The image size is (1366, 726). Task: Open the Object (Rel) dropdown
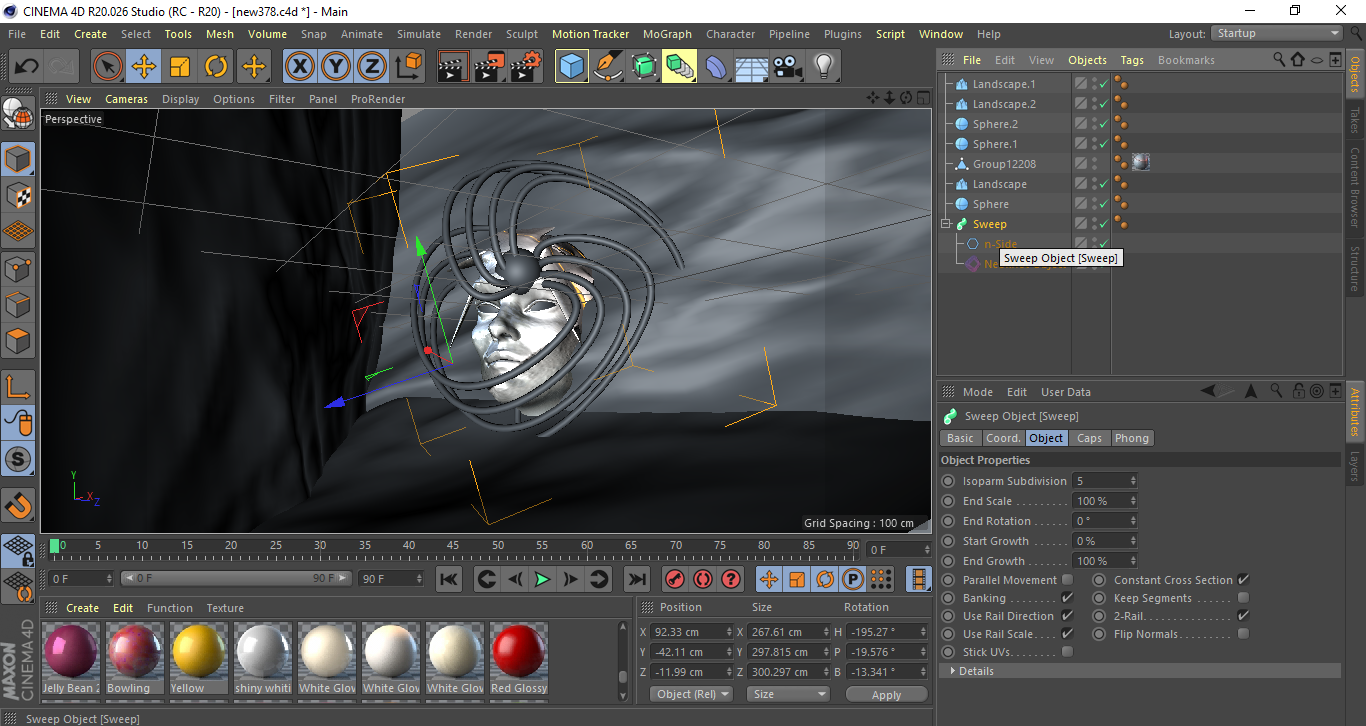tap(691, 694)
